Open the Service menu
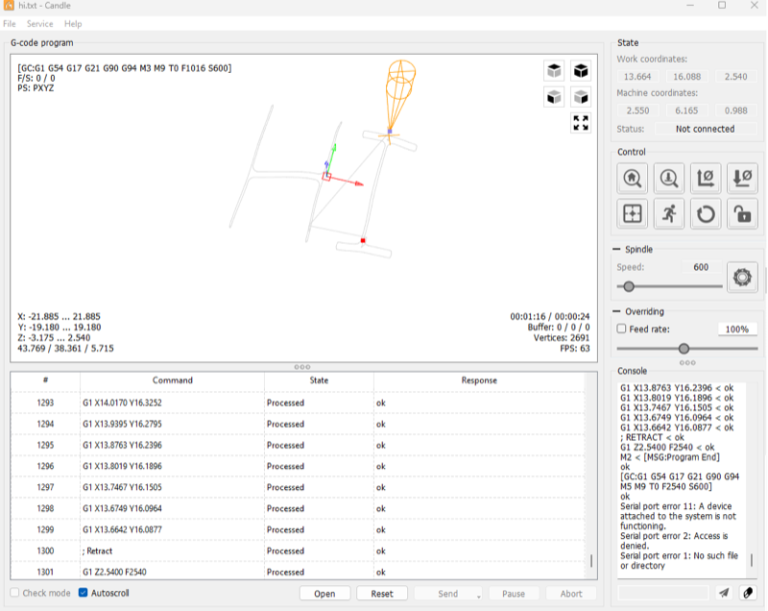768x611 pixels. pos(40,23)
